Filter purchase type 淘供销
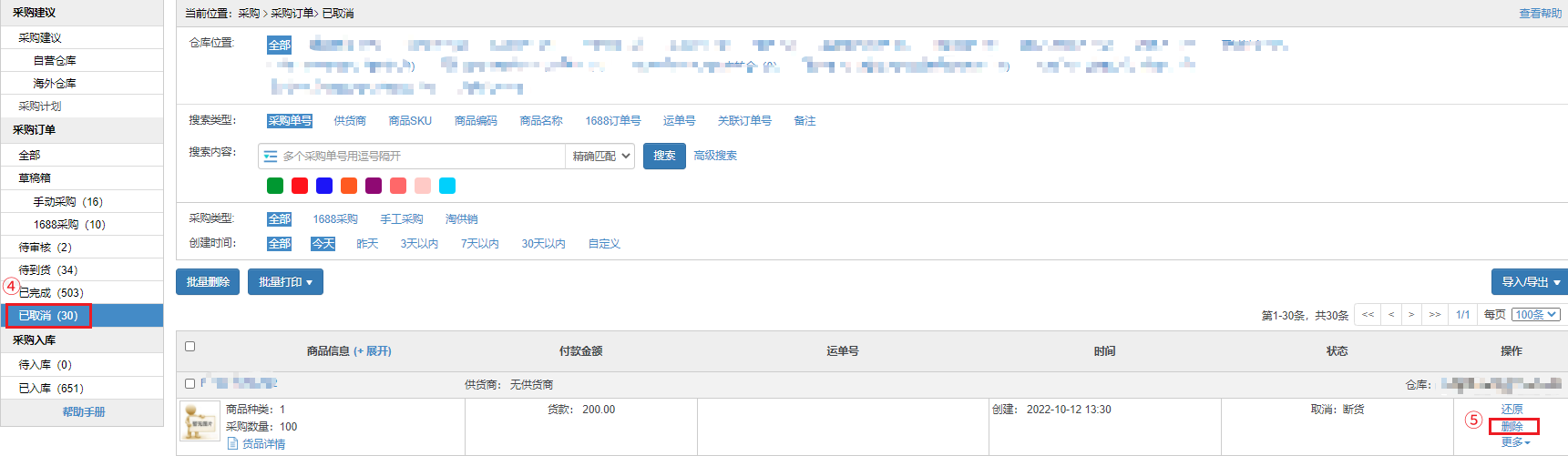Screen dimensions: 1568x456 [x=462, y=219]
